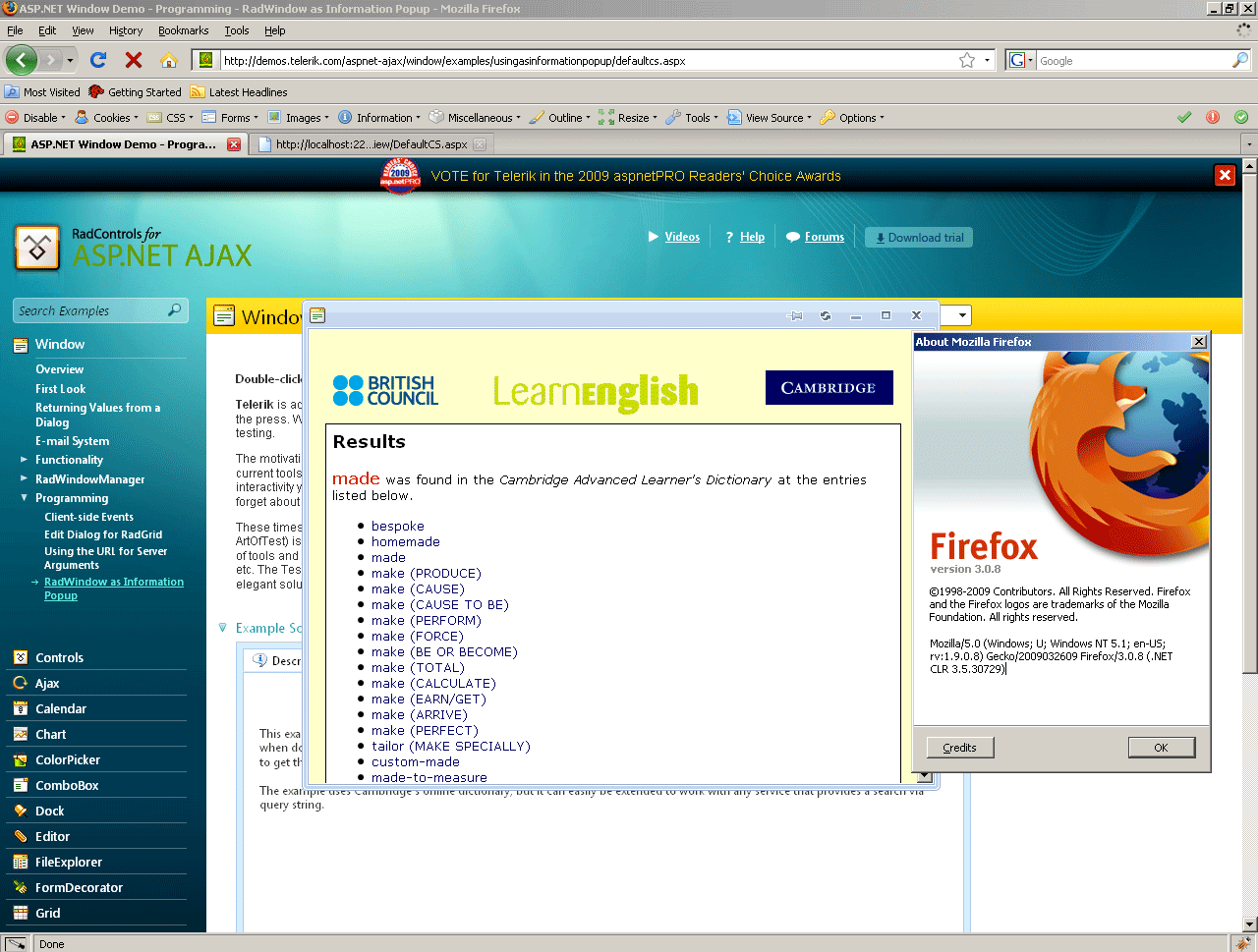Screen dimensions: 1258x952
Task: Open the FormDecorator control in the sidebar
Action: pos(80,888)
